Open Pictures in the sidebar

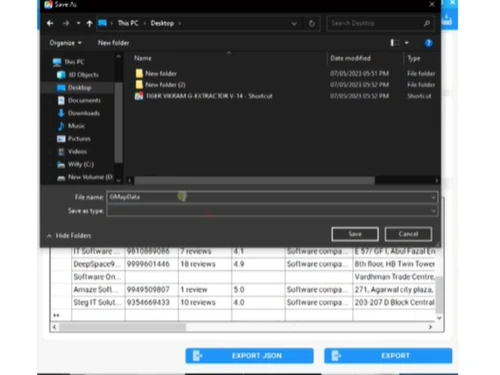point(74,139)
